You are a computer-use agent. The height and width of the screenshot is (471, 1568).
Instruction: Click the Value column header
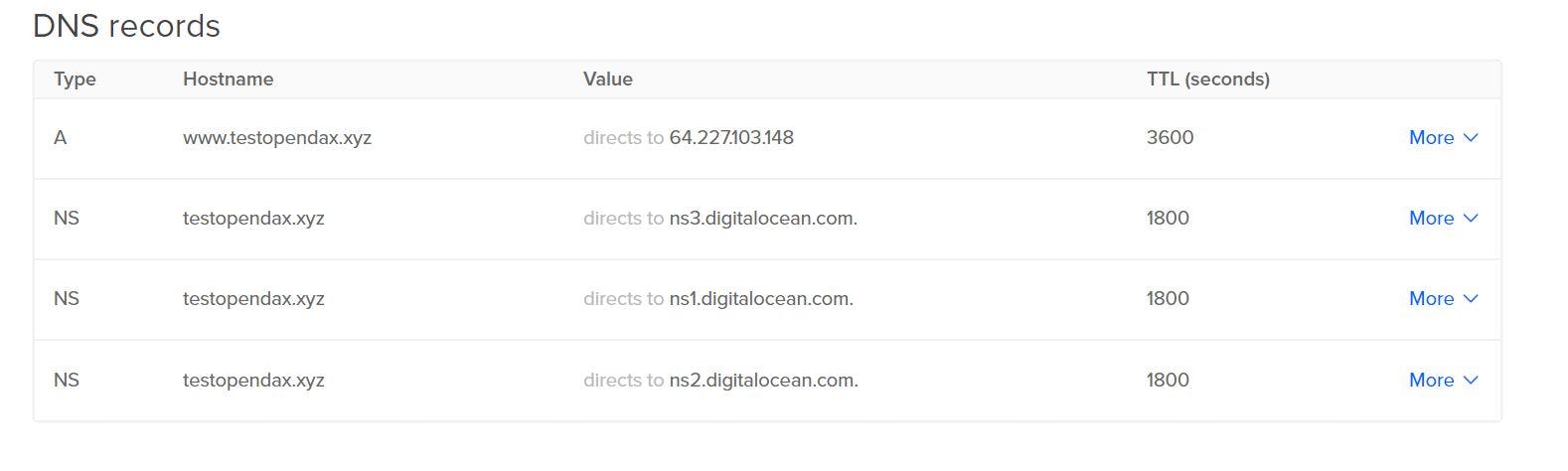click(x=608, y=79)
